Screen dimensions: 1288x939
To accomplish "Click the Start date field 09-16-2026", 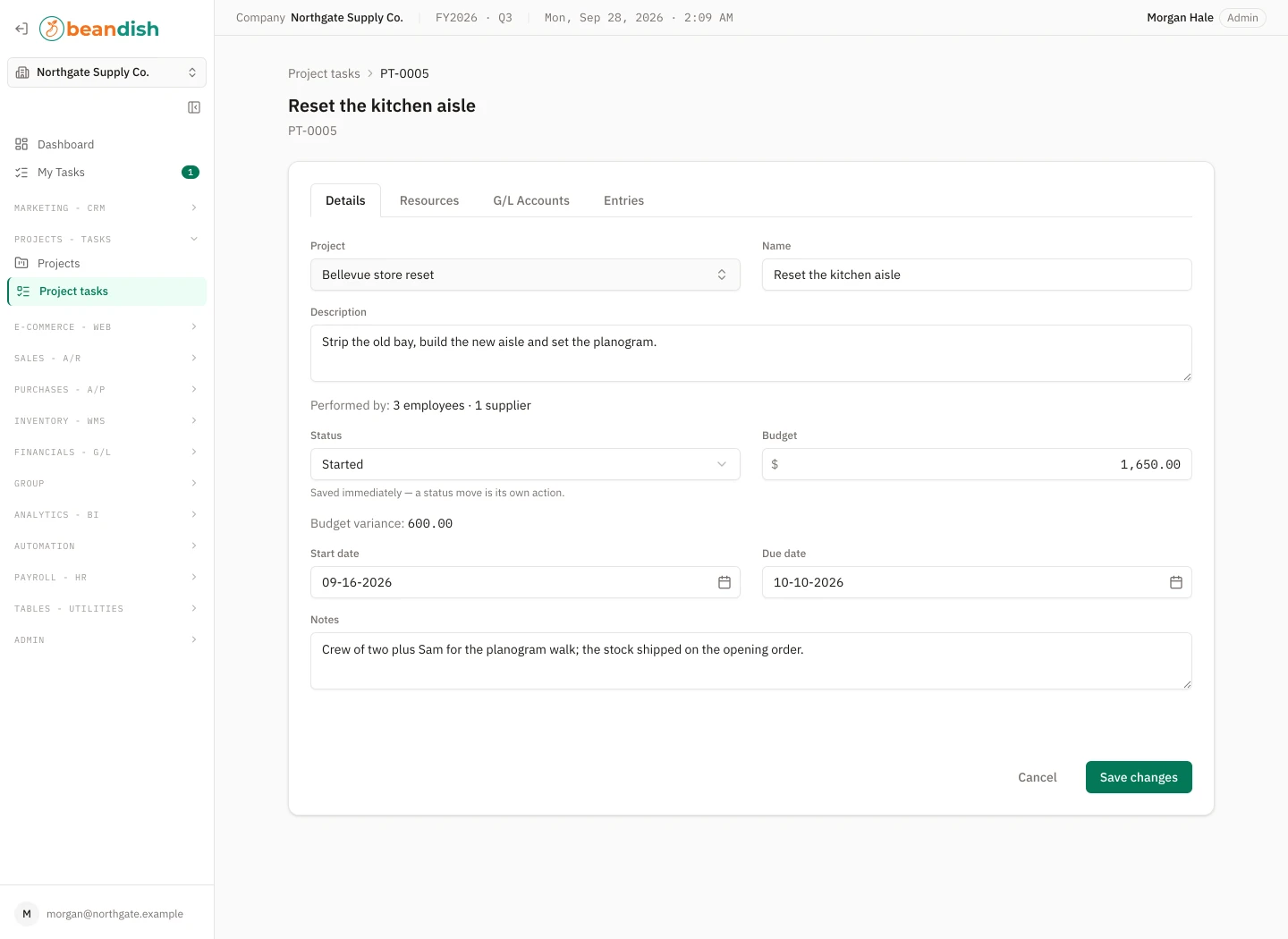I will (525, 582).
